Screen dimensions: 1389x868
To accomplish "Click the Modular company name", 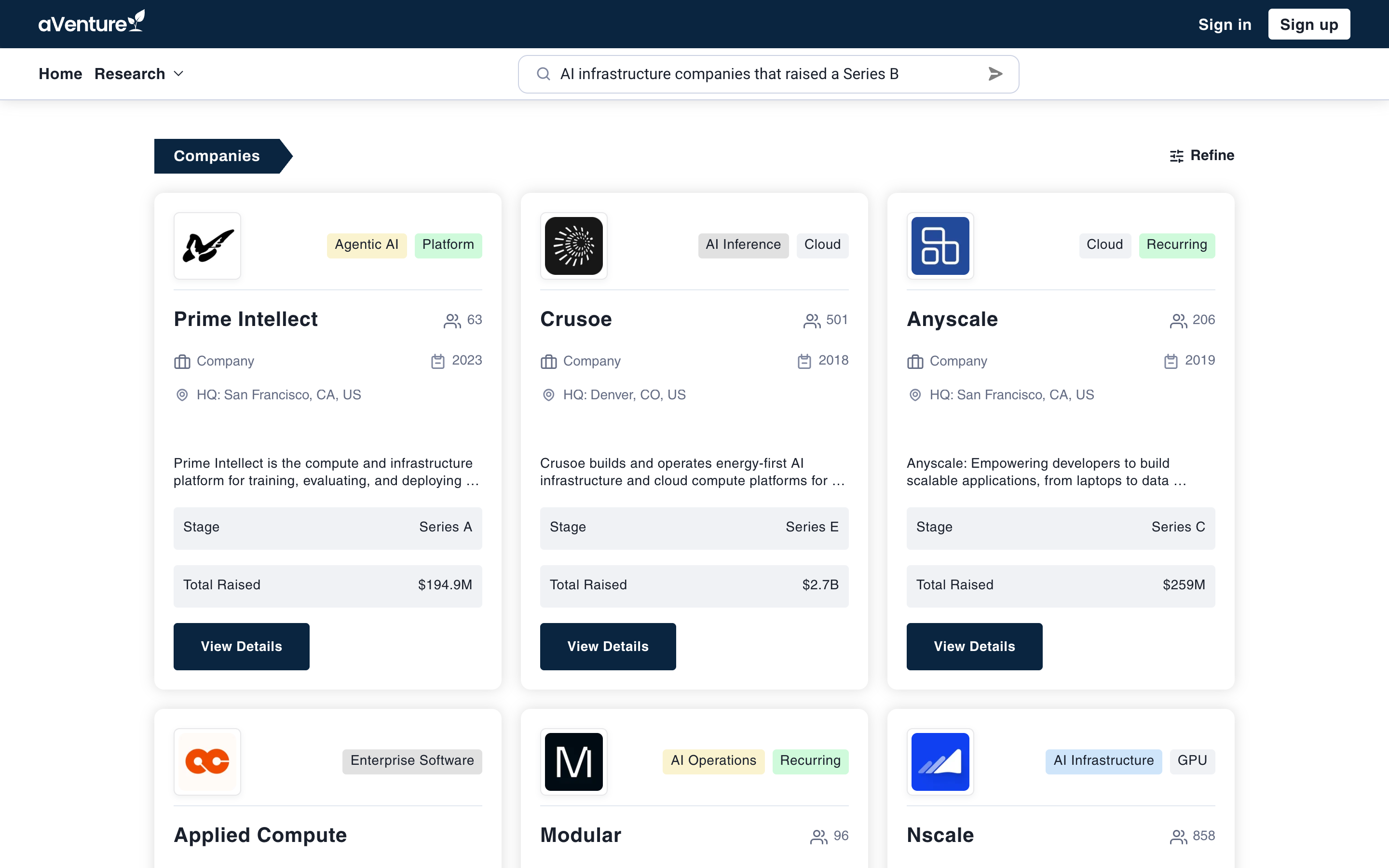I will [x=580, y=836].
